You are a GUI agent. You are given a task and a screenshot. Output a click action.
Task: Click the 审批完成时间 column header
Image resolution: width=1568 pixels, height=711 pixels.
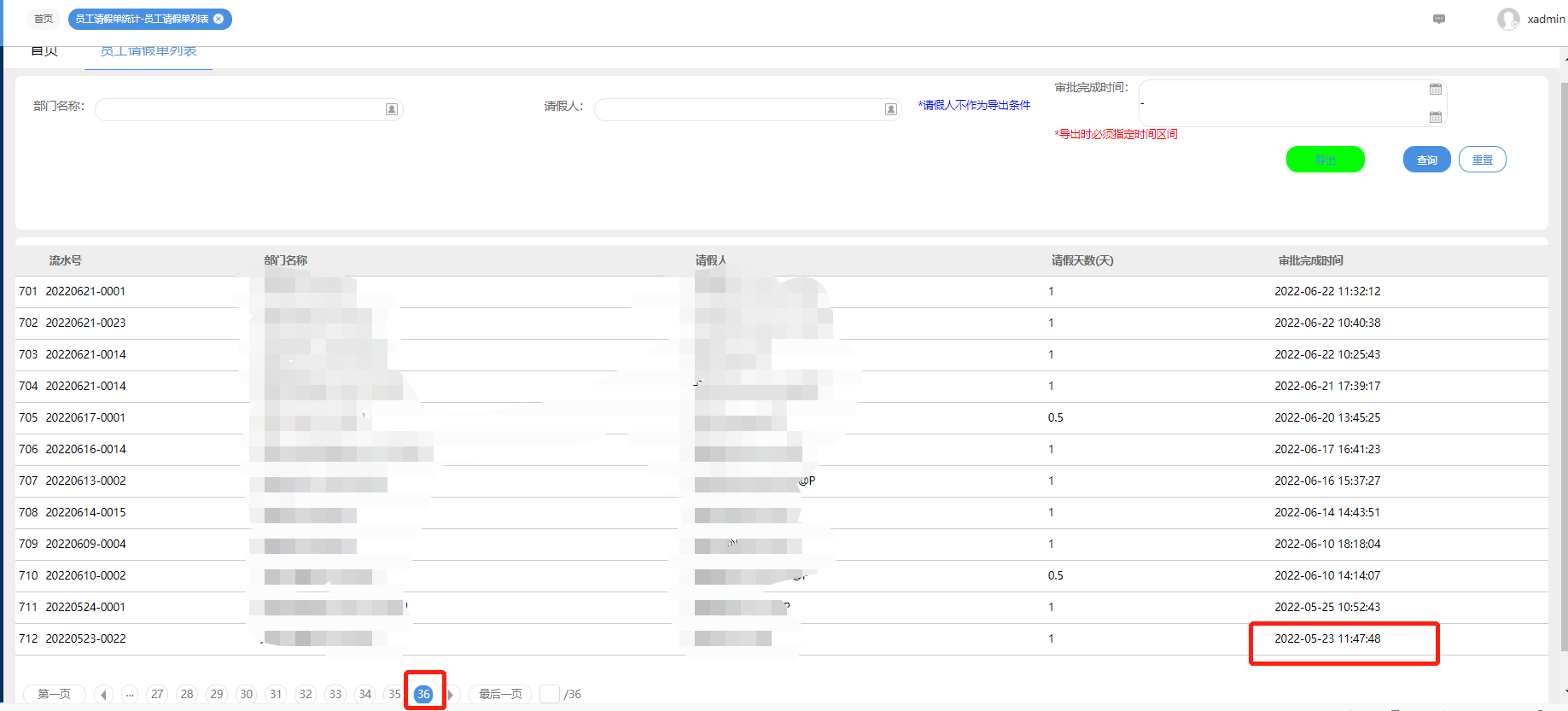[1311, 260]
